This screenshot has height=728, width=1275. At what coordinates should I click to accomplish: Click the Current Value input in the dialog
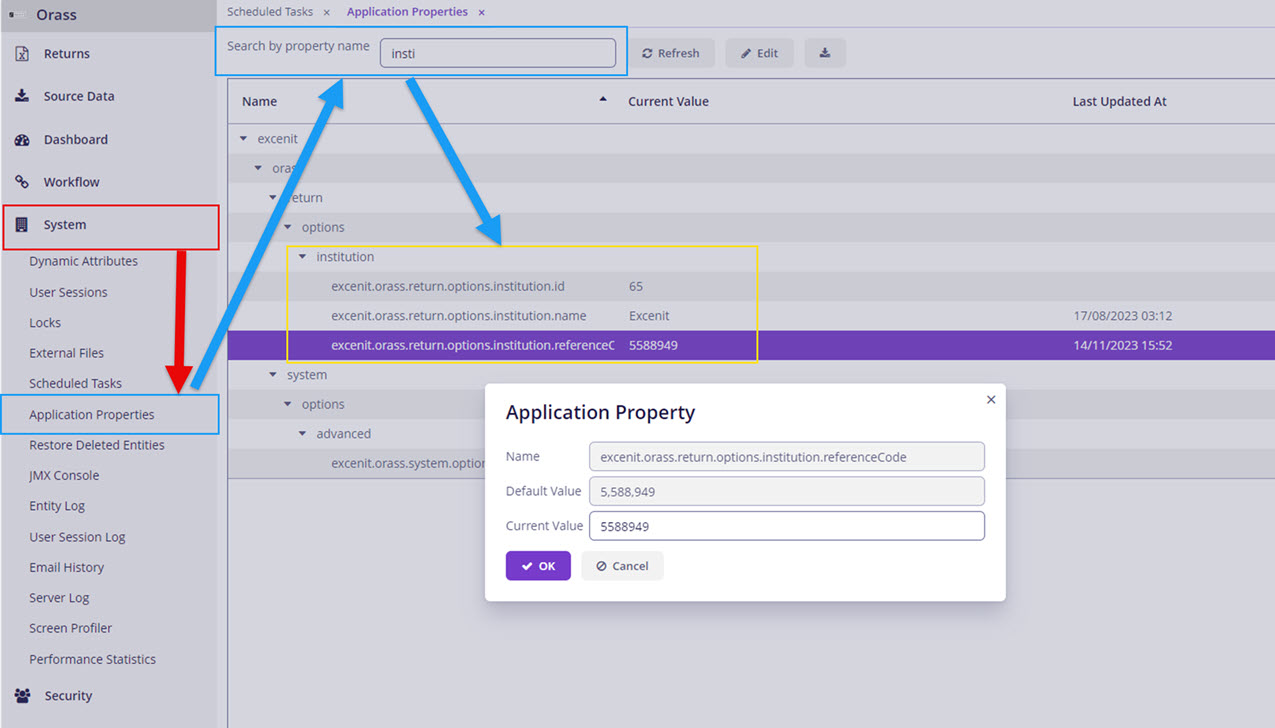click(x=786, y=525)
